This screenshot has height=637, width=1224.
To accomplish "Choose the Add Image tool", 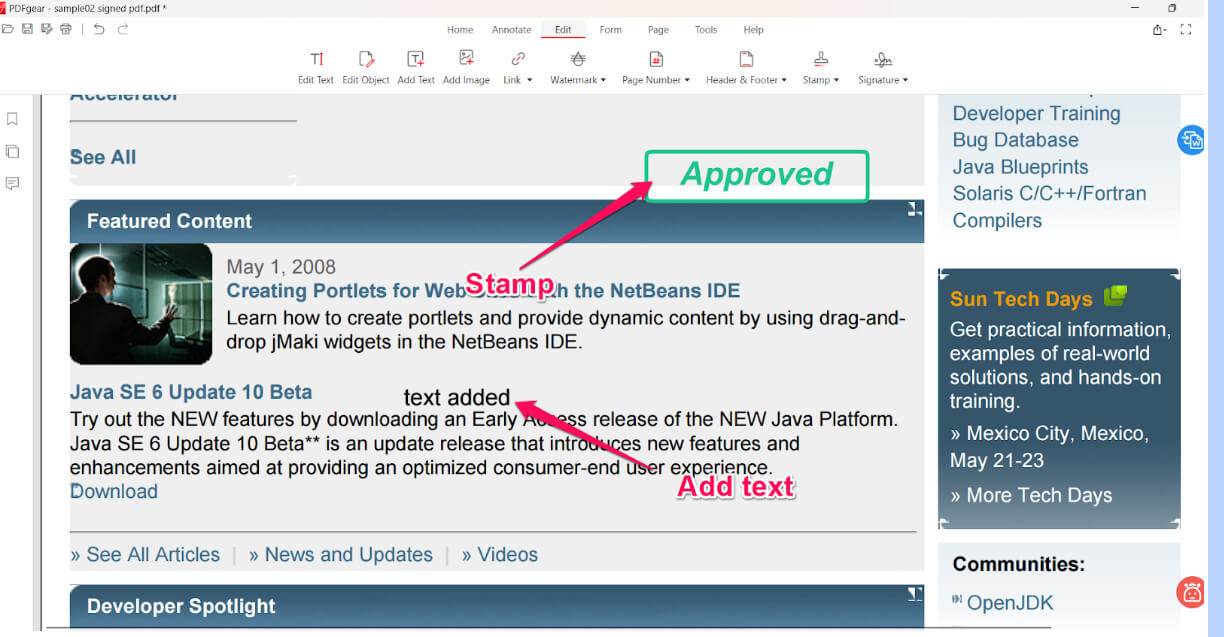I will [x=466, y=67].
